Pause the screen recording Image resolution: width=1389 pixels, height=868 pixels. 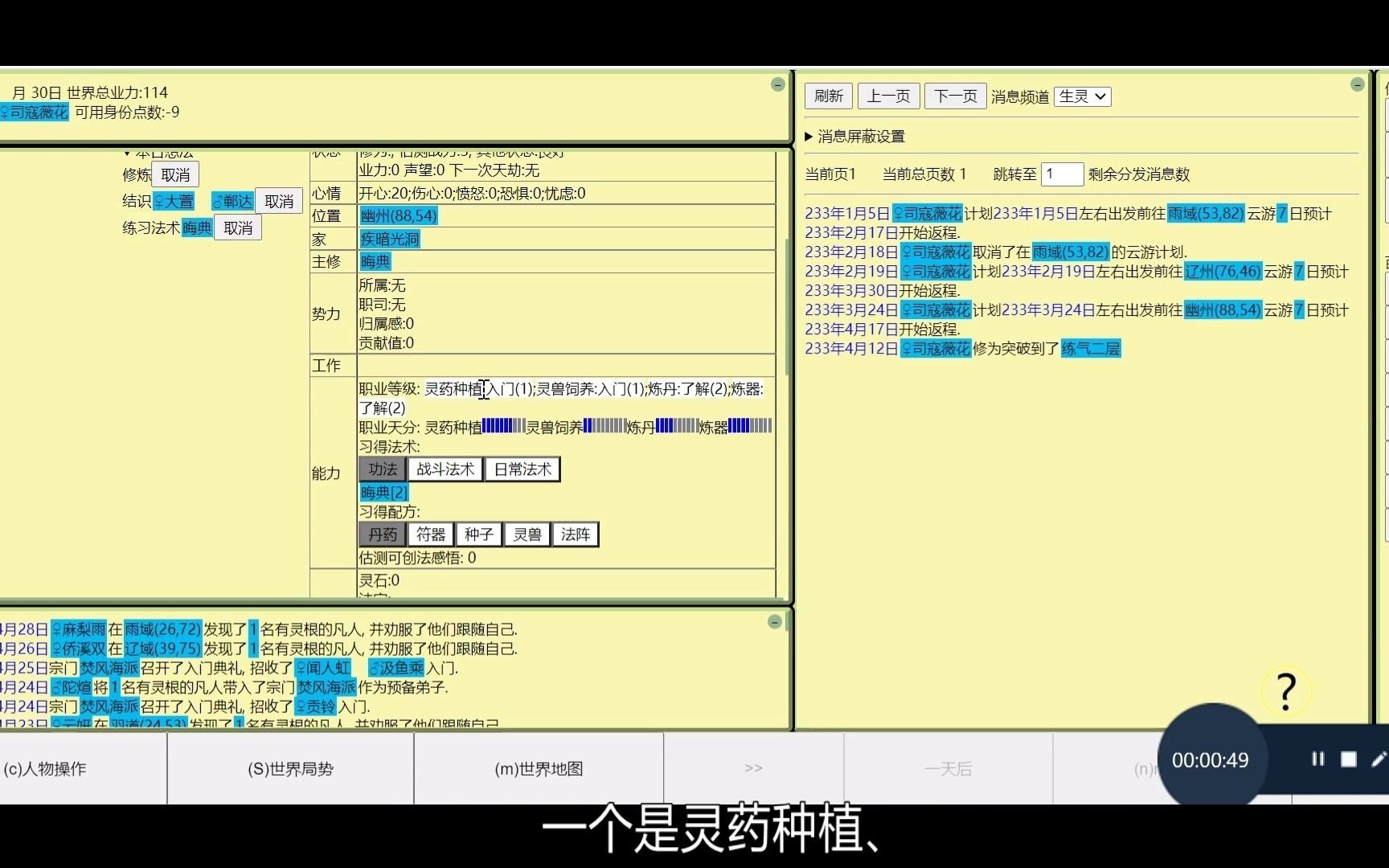point(1318,759)
